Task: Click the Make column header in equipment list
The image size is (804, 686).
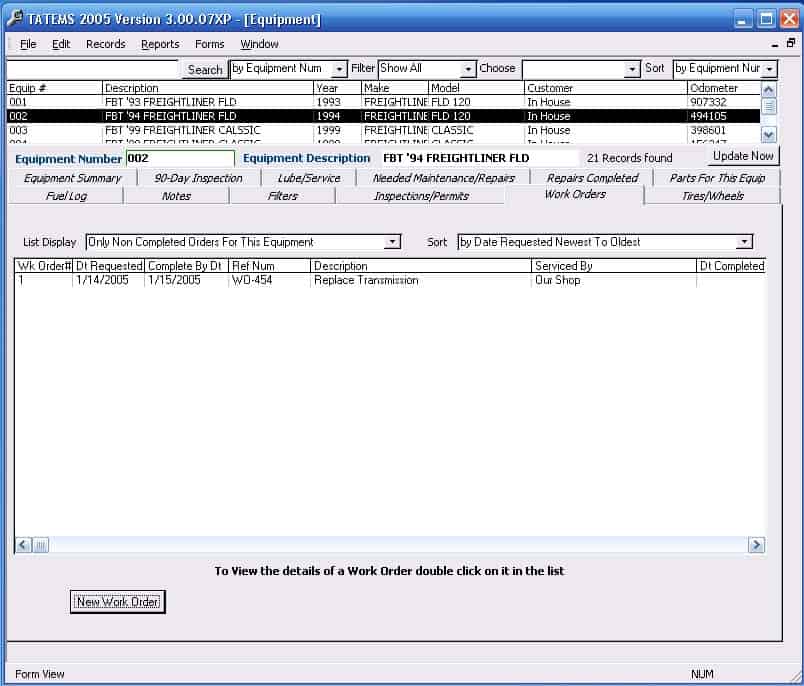Action: pyautogui.click(x=395, y=88)
